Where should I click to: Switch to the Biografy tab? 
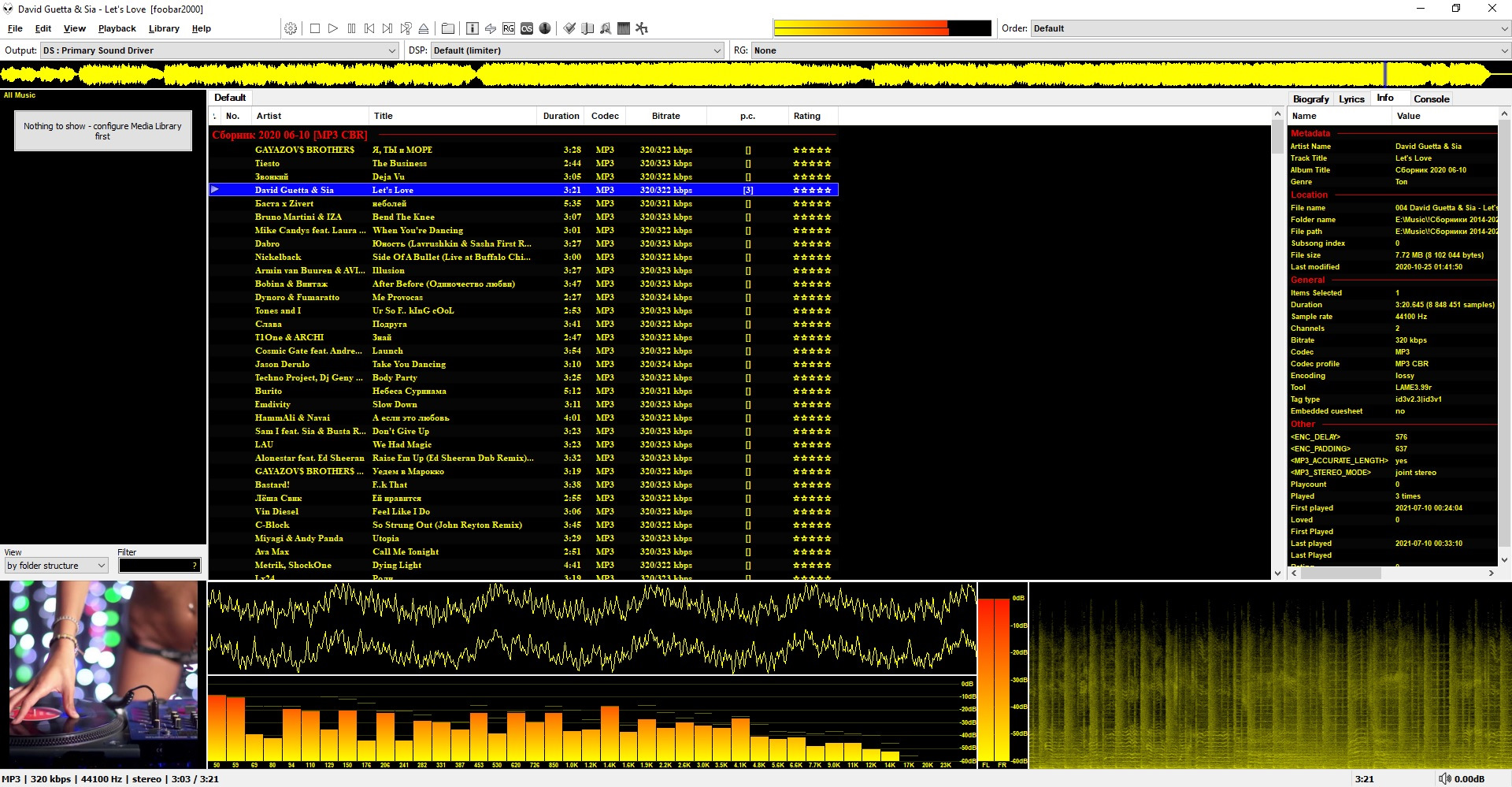point(1310,99)
